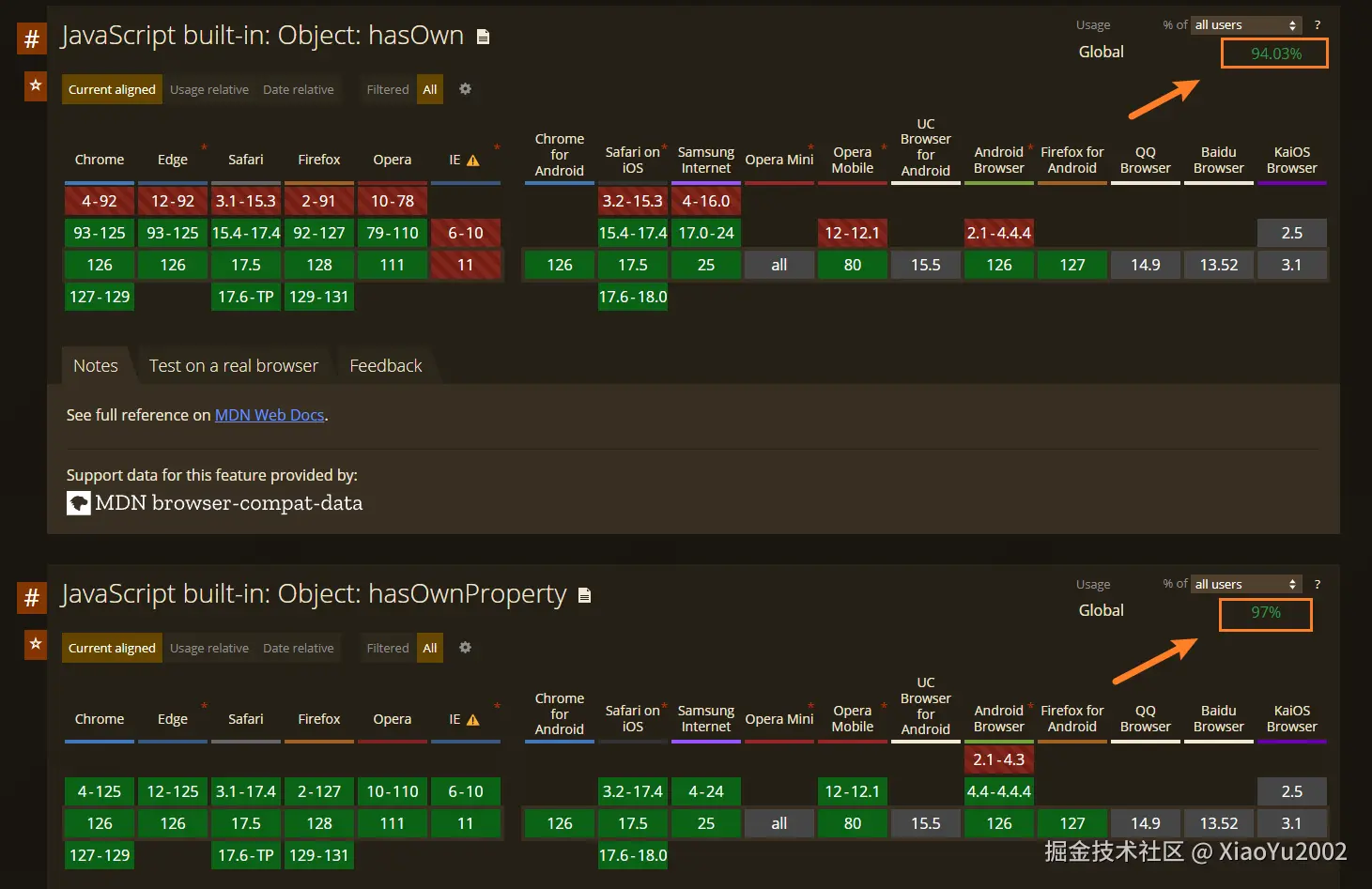
Task: Click Samsung Internet 4-16.0 cell in hasOwn table
Action: (706, 201)
